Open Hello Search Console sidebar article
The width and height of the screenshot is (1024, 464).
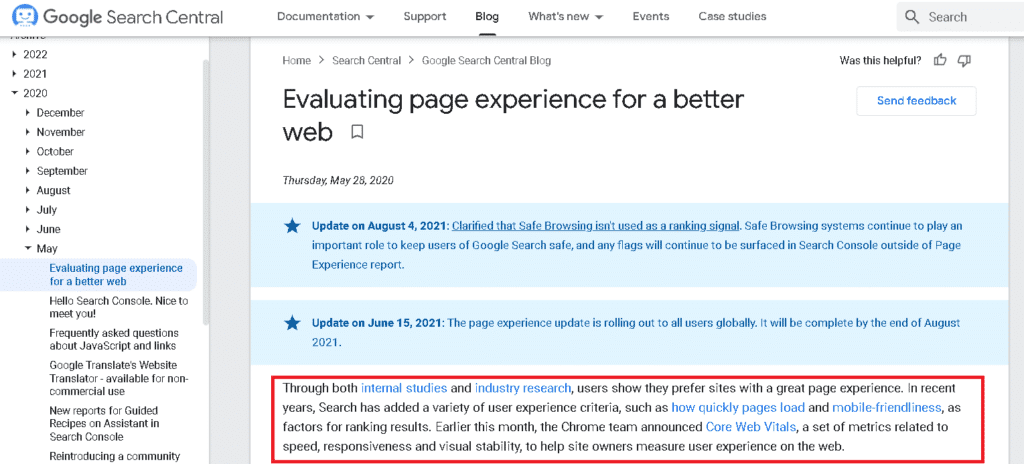[119, 307]
